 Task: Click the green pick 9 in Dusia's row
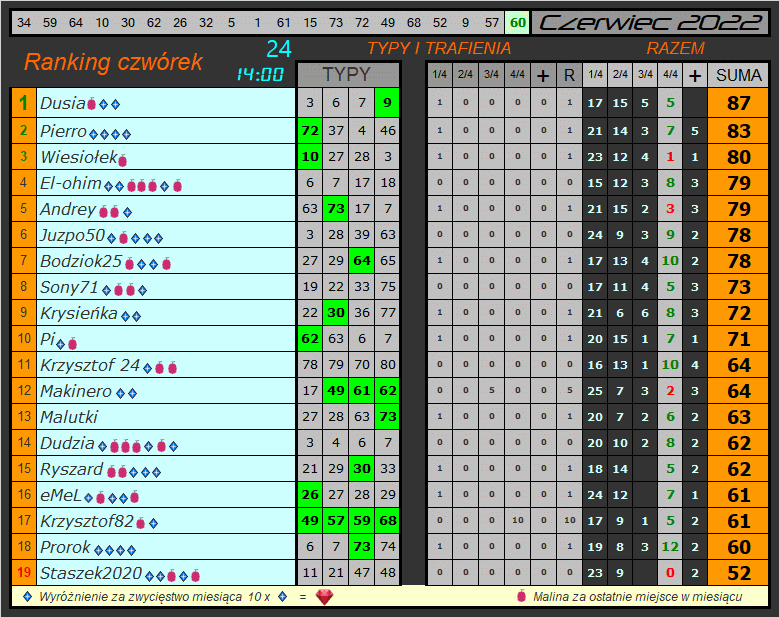pos(388,103)
